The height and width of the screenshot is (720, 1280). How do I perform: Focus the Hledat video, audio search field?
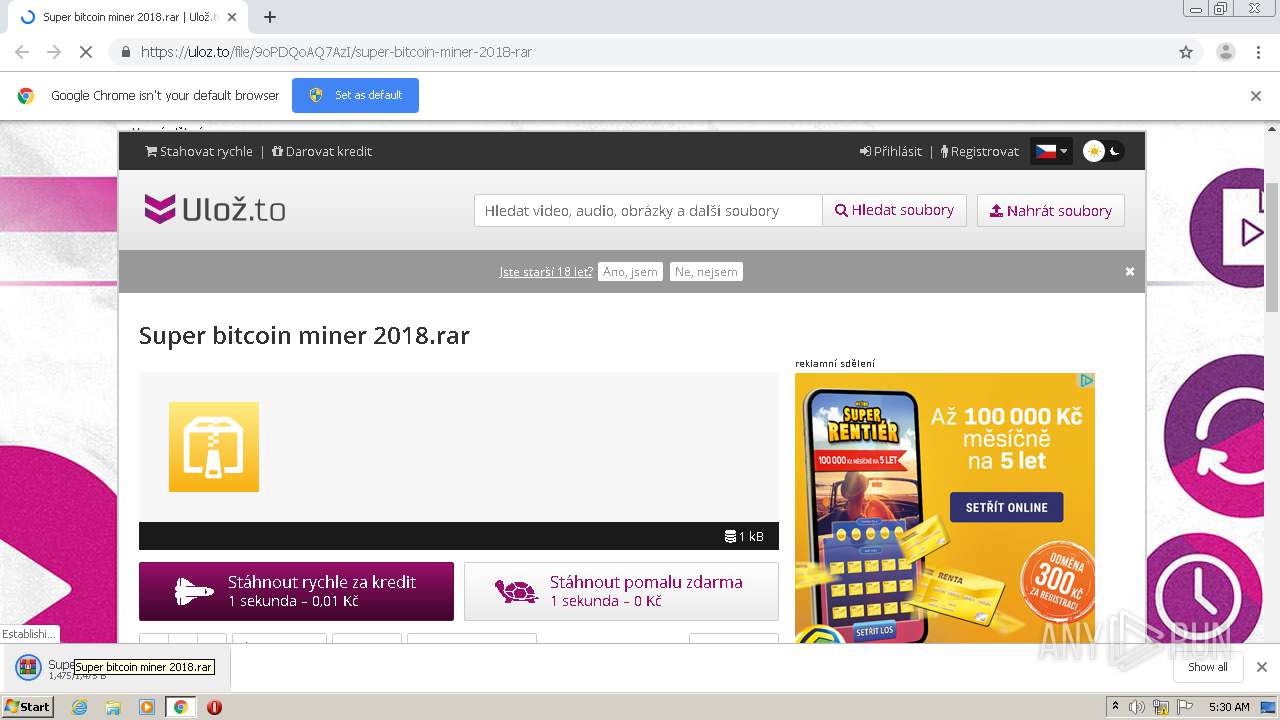(648, 210)
